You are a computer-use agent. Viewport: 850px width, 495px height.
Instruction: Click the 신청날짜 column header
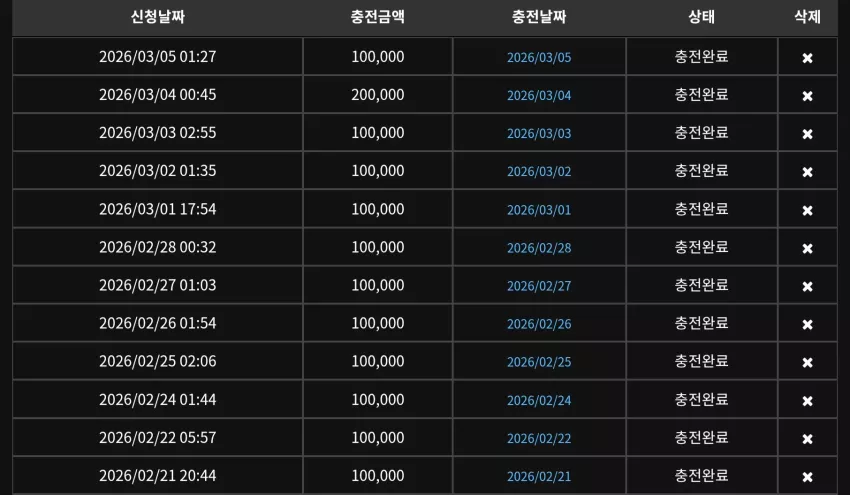click(158, 17)
